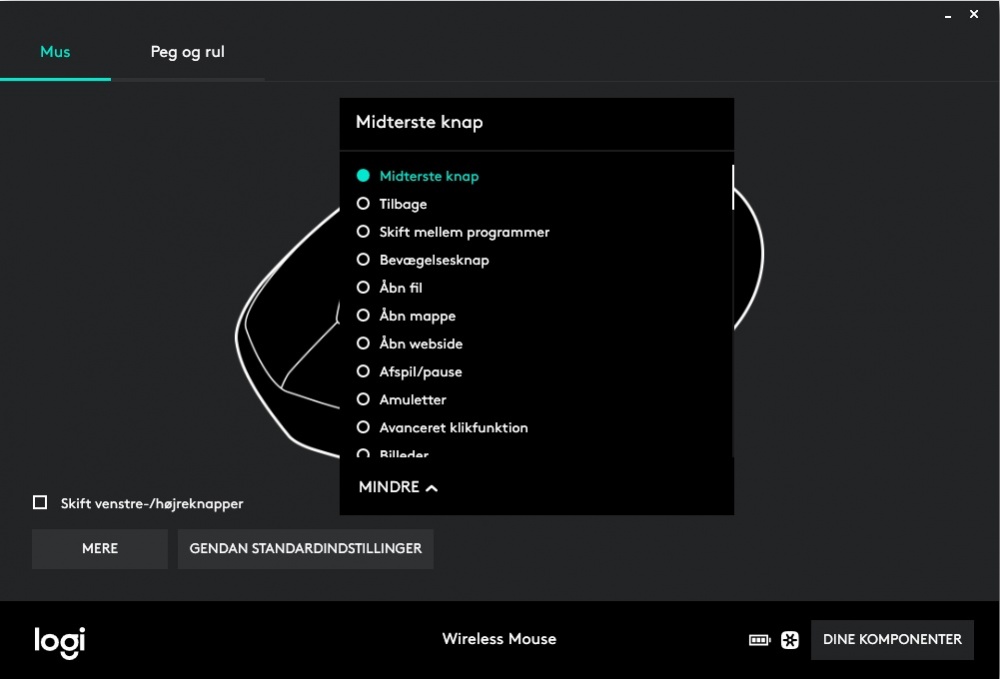This screenshot has height=679, width=1000.
Task: Select Åbn fil action
Action: tap(363, 288)
